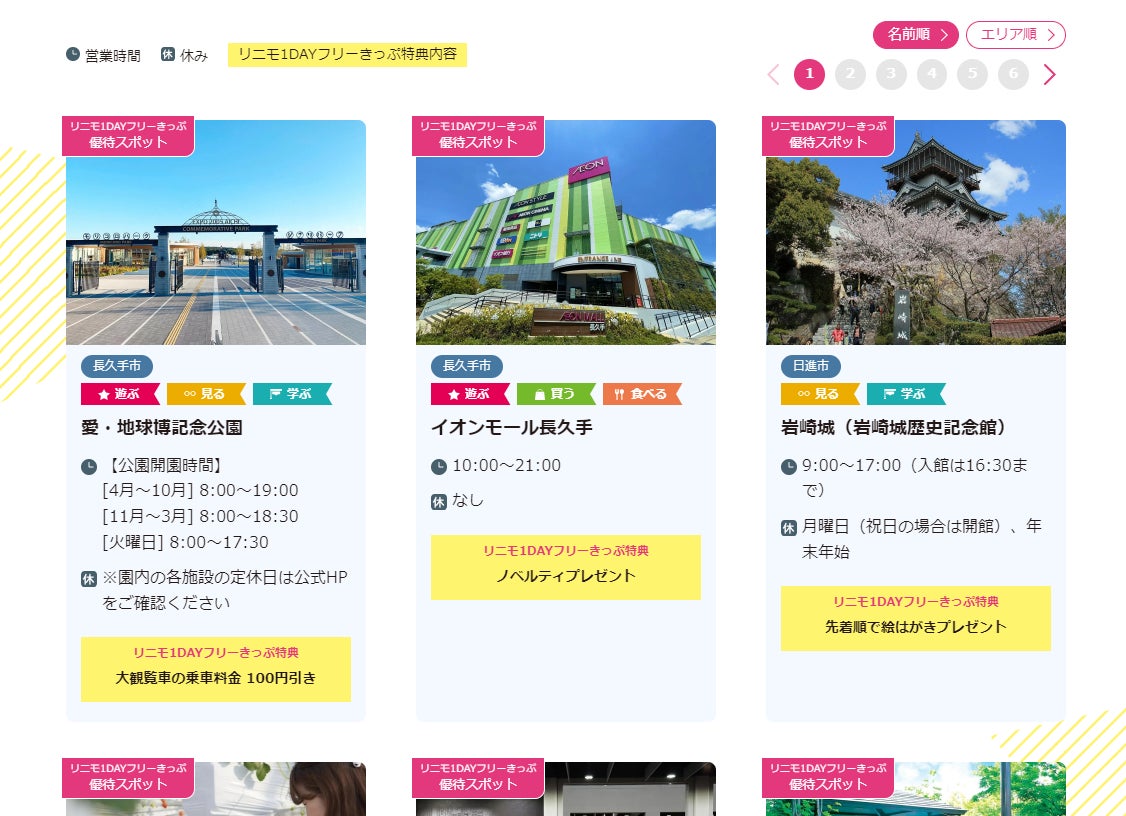Image resolution: width=1126 pixels, height=816 pixels.
Task: Select pagination page 5
Action: click(x=972, y=74)
